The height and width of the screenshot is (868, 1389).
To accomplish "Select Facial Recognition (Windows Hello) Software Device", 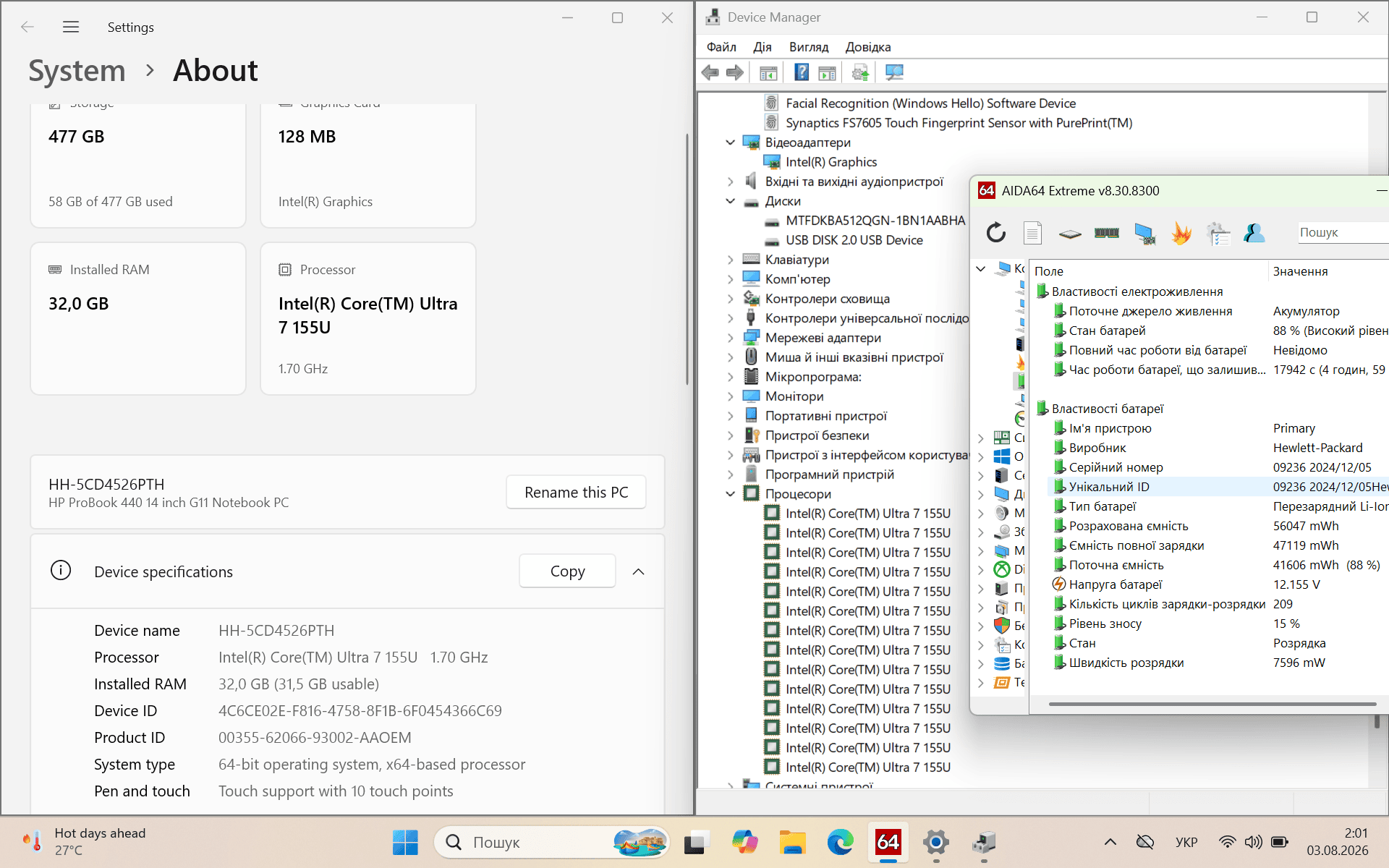I will (x=930, y=103).
